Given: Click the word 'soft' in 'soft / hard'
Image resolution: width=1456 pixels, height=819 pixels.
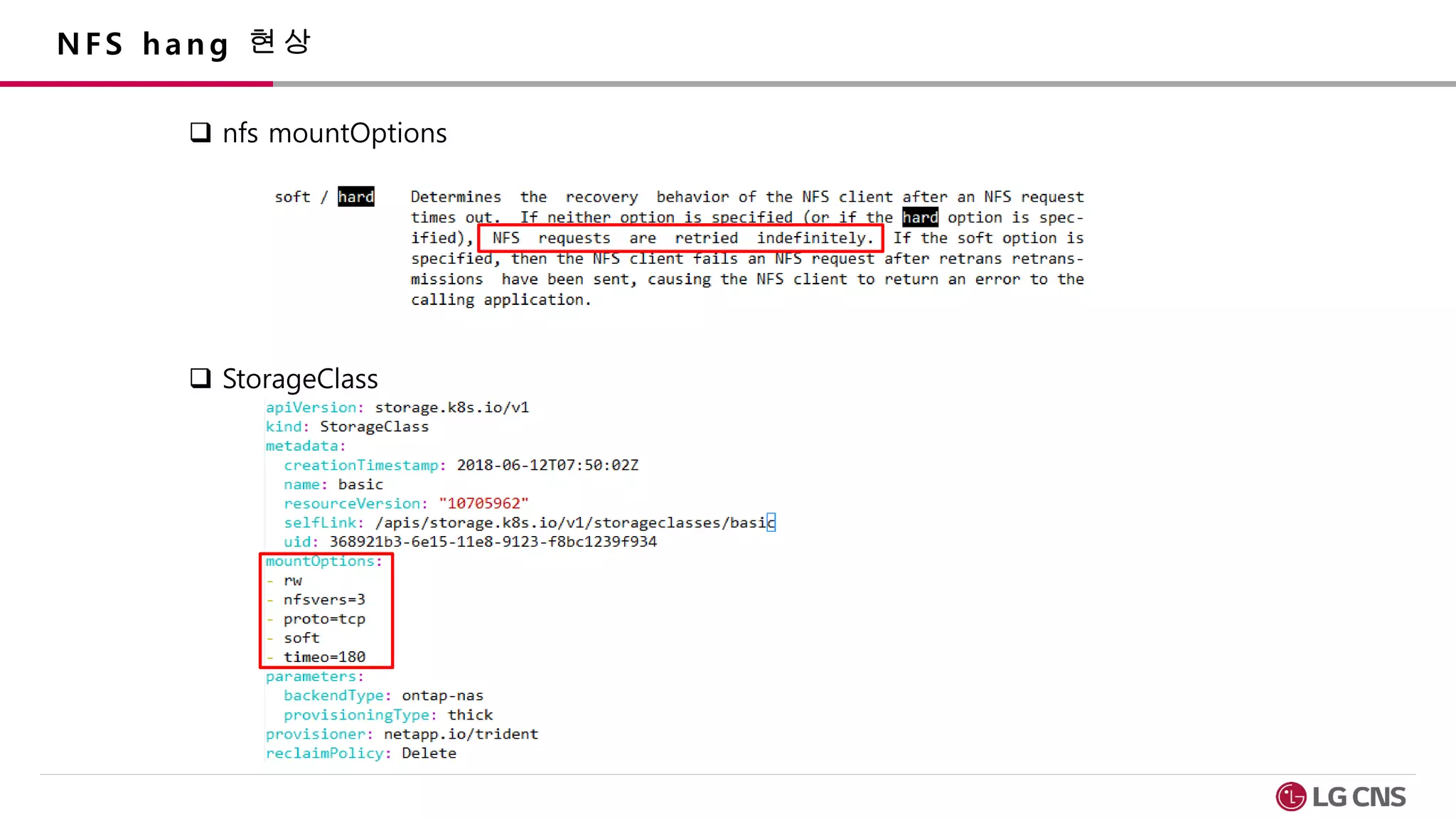Looking at the screenshot, I should 293,197.
